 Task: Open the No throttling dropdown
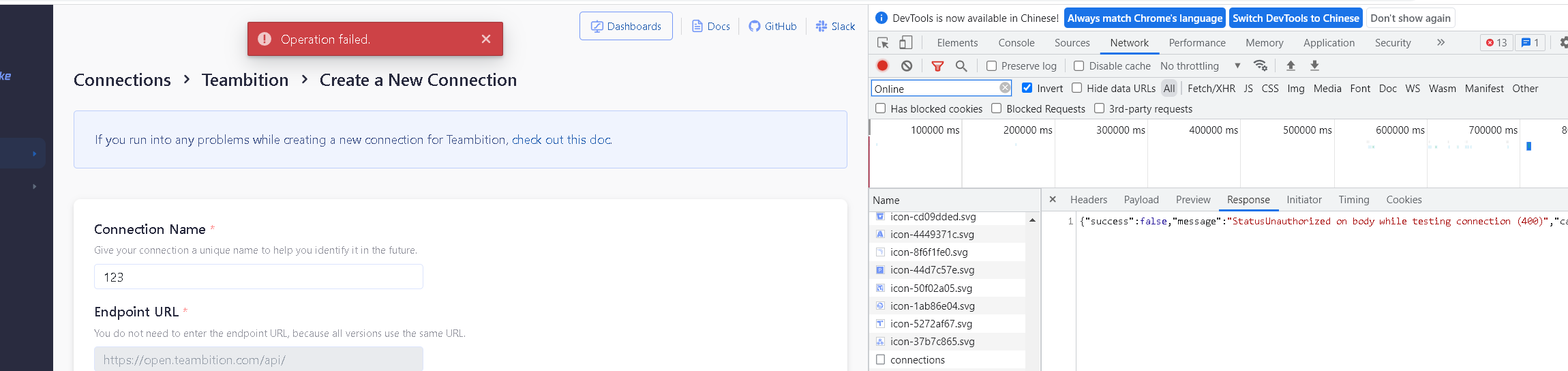click(x=1200, y=66)
